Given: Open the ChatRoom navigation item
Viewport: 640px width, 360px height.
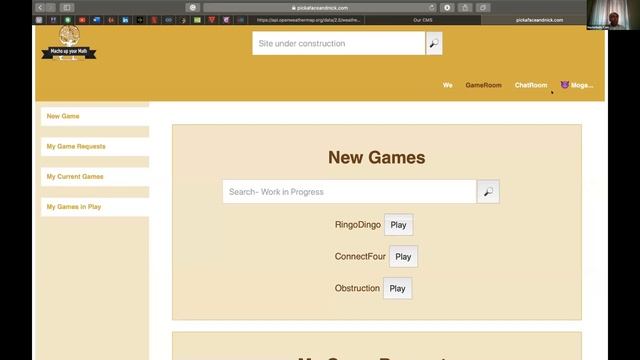Looking at the screenshot, I should click(531, 85).
